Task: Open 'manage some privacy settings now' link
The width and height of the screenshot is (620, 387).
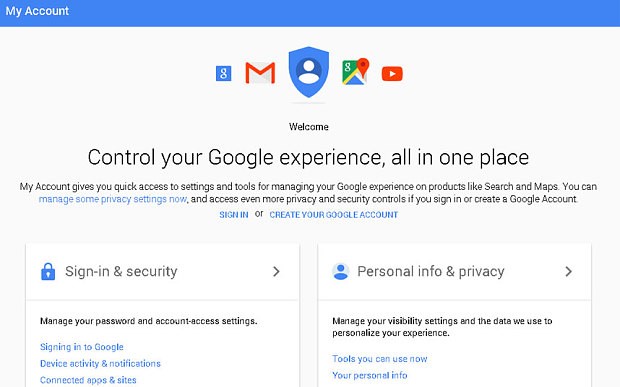Action: click(x=113, y=199)
